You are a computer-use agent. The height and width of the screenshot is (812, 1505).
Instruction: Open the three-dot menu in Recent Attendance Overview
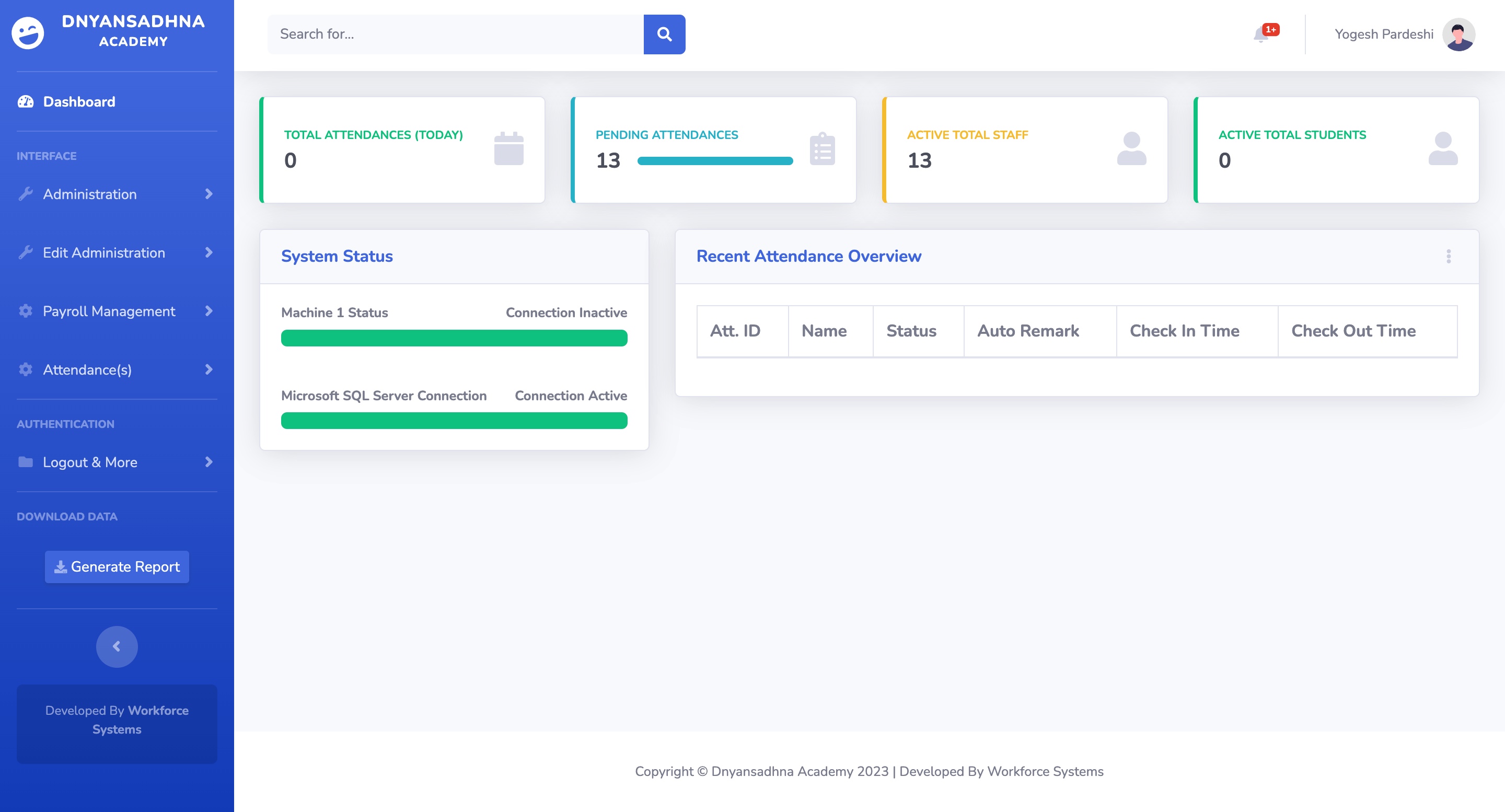[x=1449, y=257]
